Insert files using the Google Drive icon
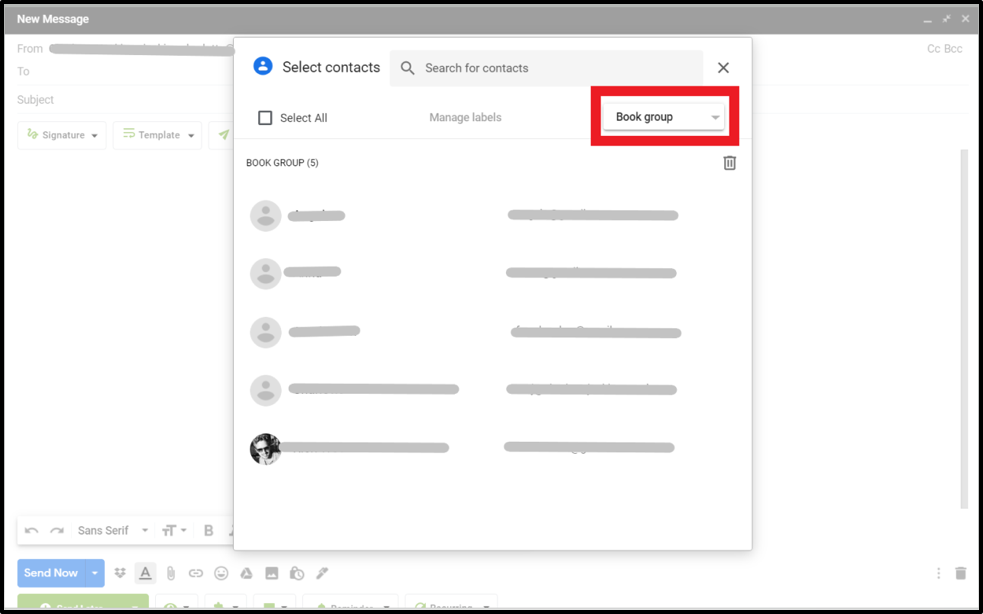The image size is (983, 614). coord(246,573)
